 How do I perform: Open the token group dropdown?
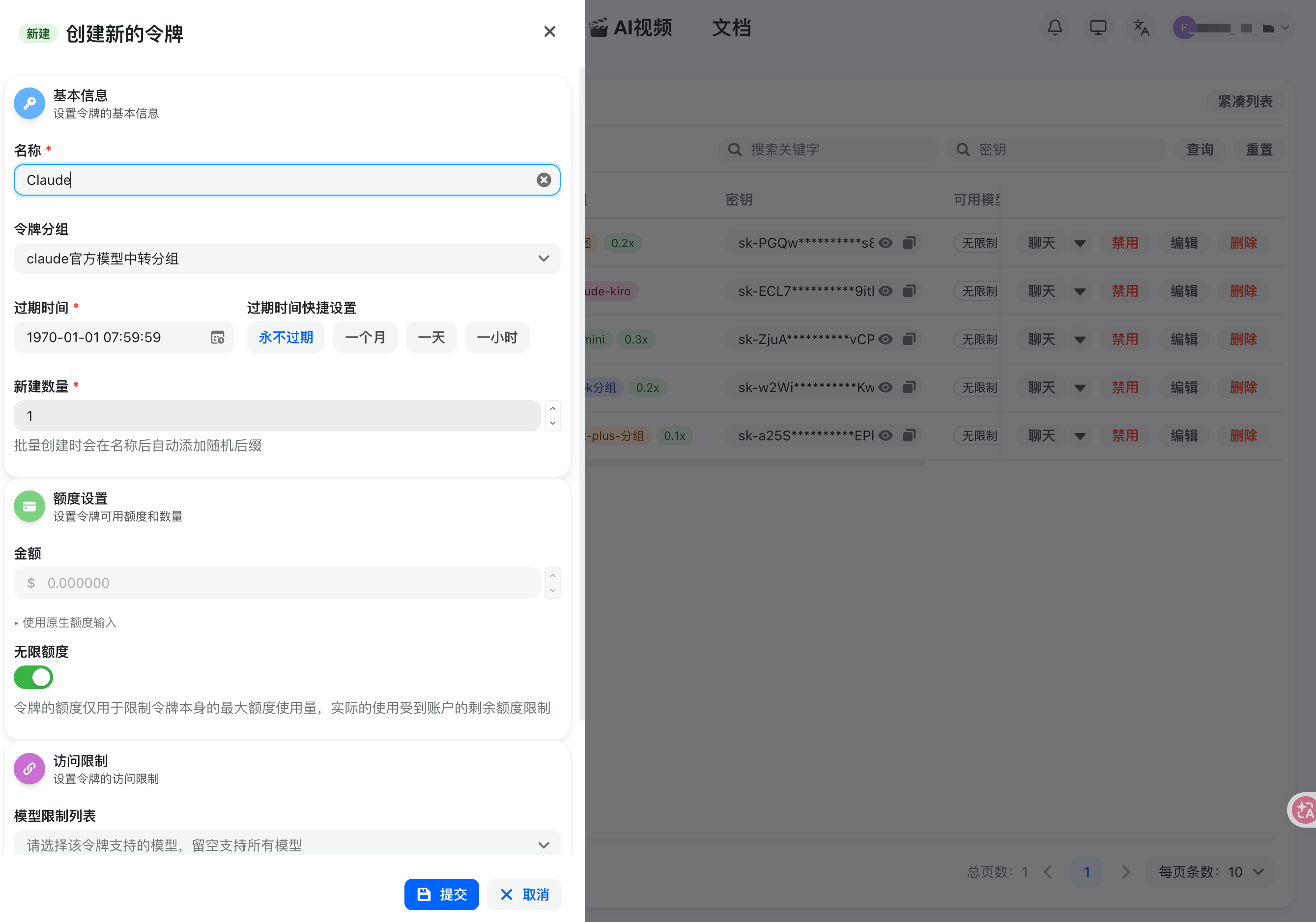tap(287, 259)
